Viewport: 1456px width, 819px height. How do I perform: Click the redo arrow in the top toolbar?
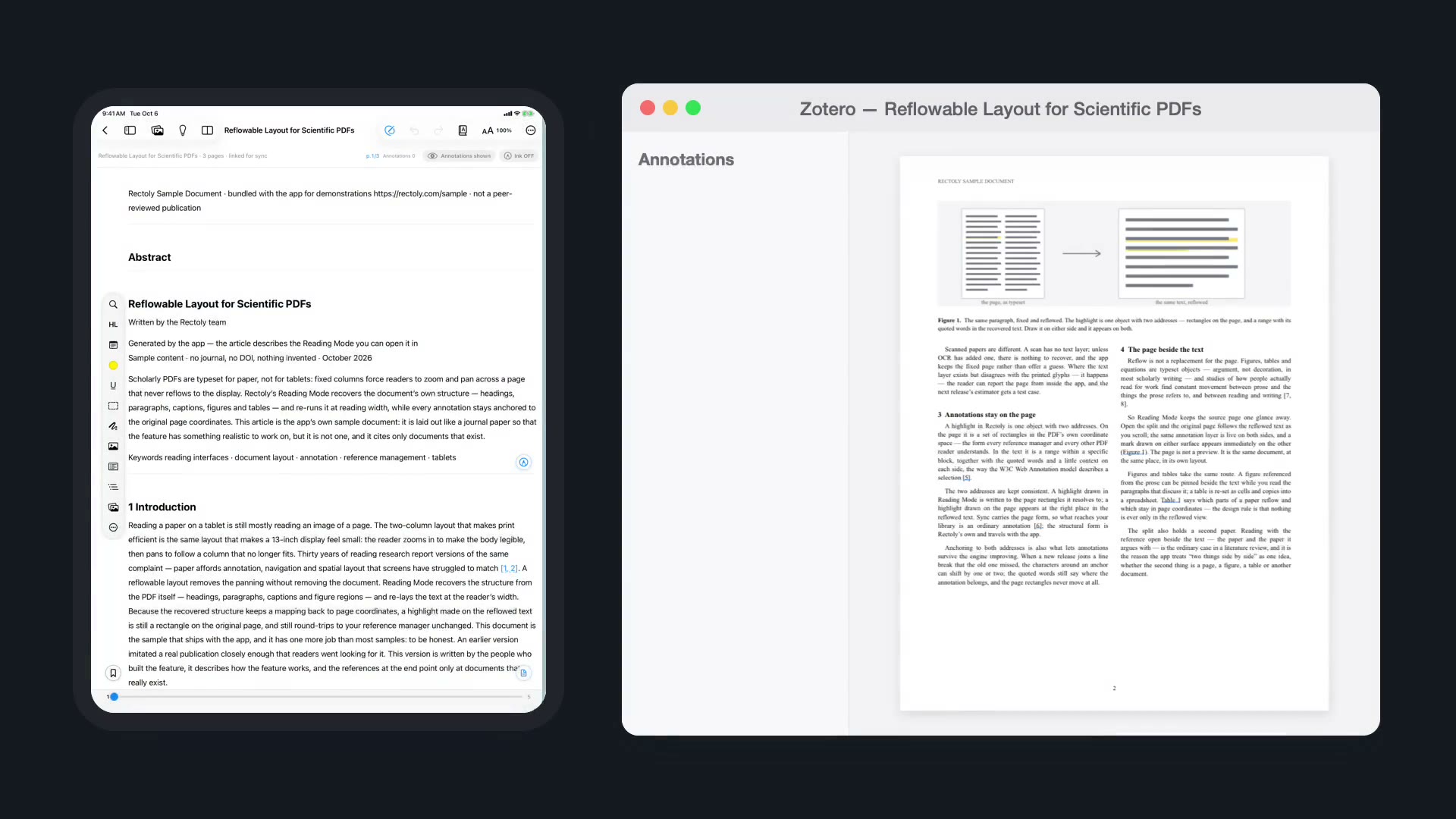pos(438,130)
